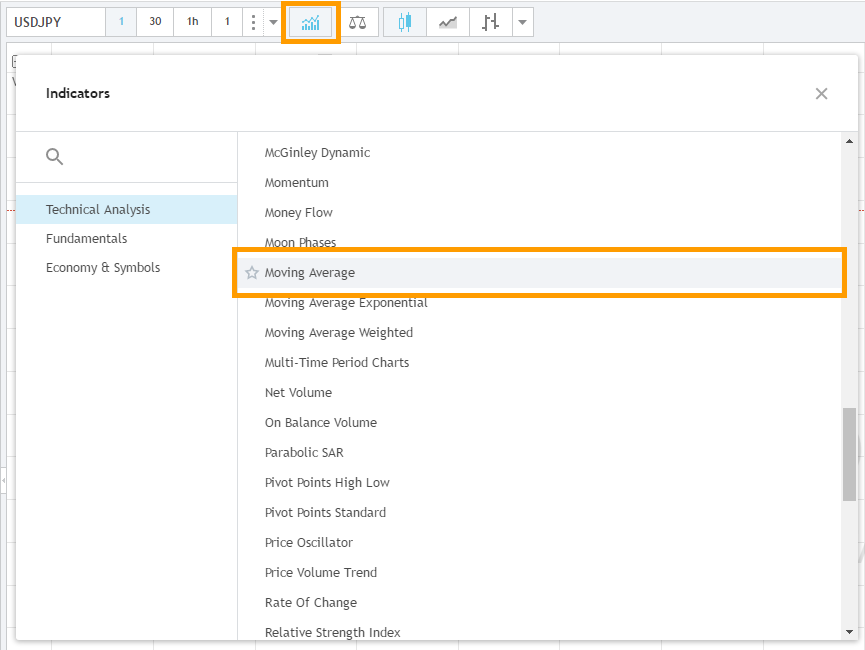Add the Momentum indicator
The height and width of the screenshot is (650, 865).
(x=539, y=183)
